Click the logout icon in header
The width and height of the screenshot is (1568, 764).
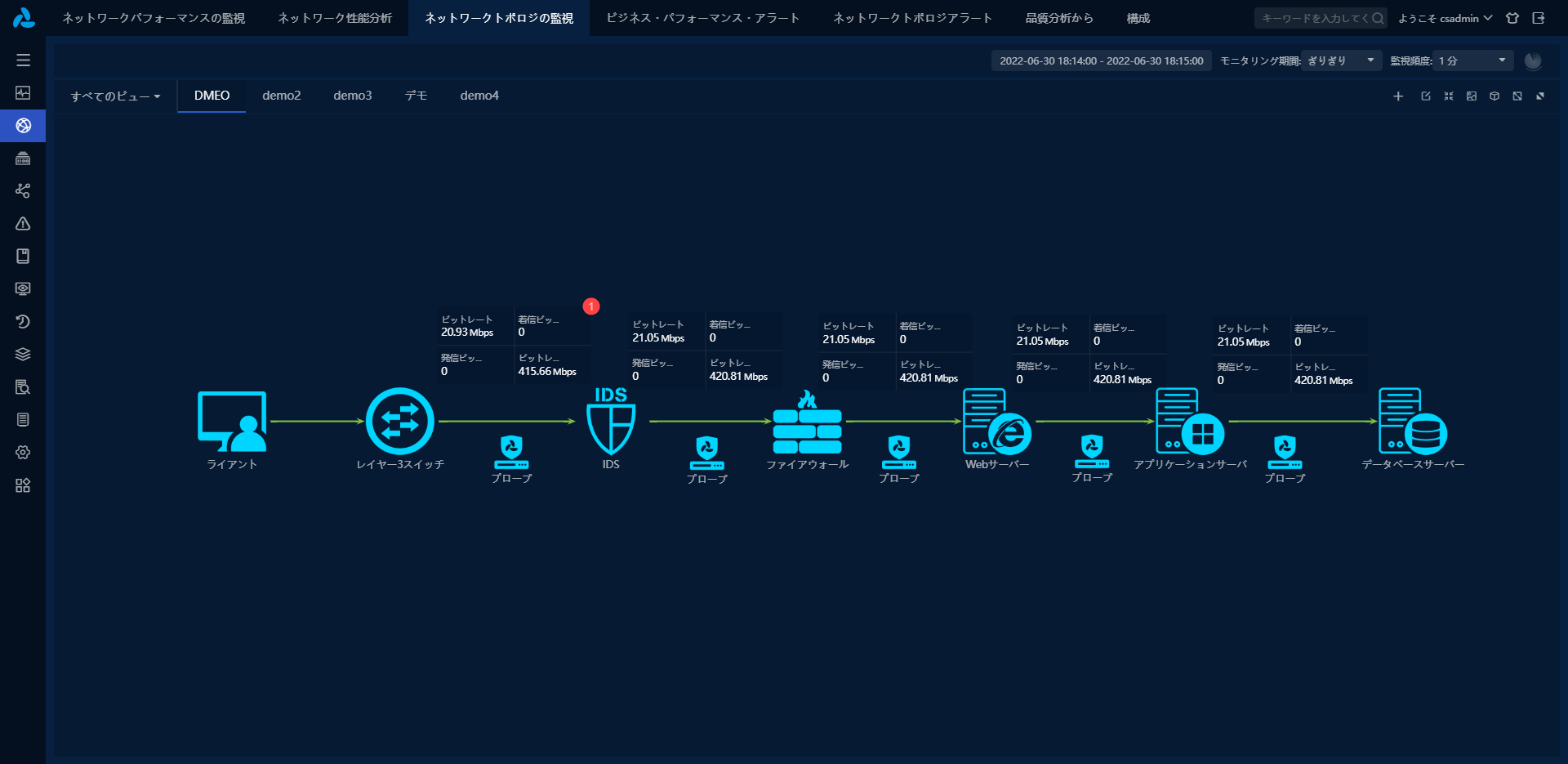coord(1539,18)
